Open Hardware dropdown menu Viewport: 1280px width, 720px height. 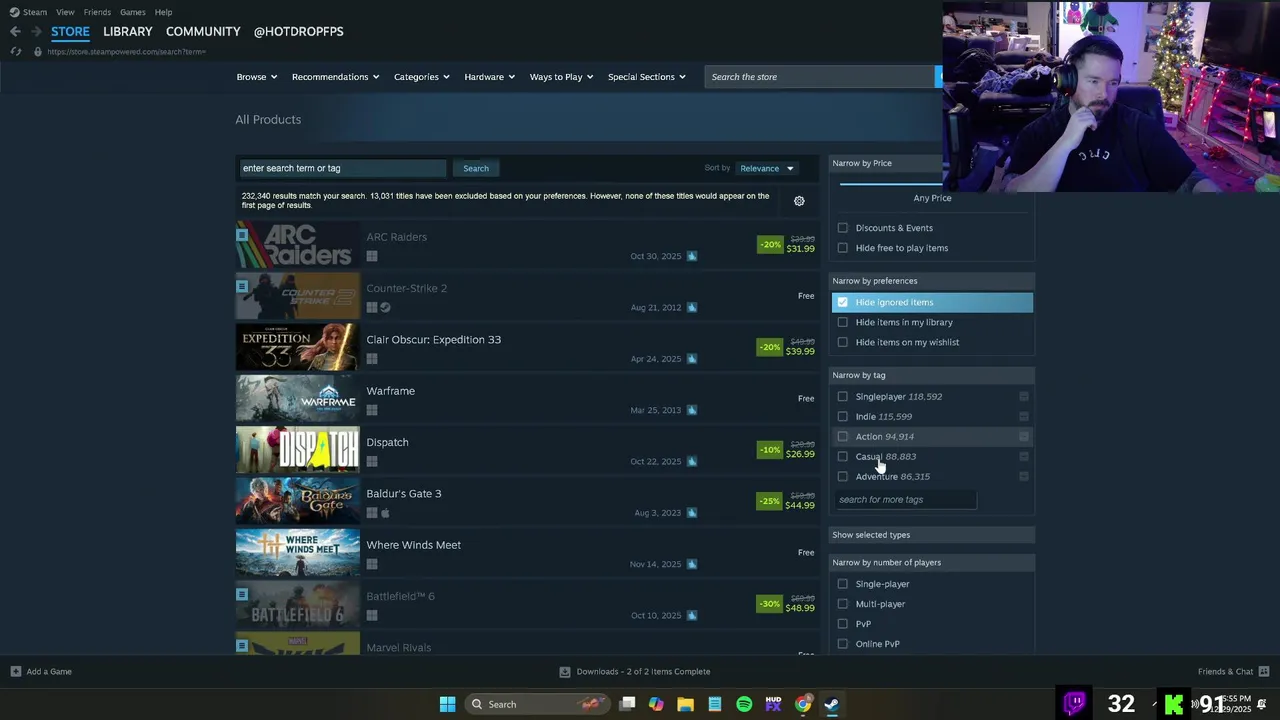[489, 77]
